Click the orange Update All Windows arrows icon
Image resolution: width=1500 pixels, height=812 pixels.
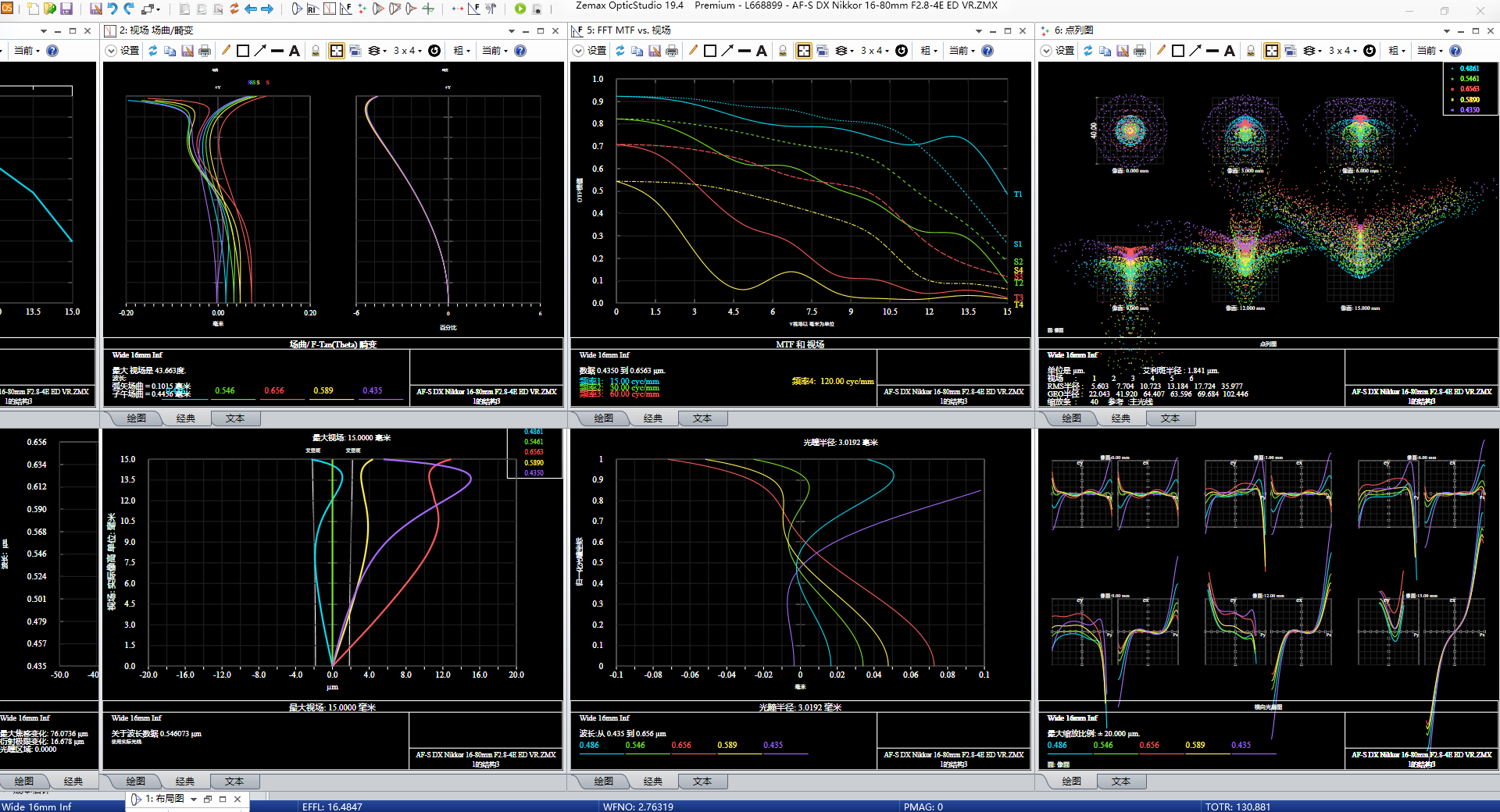(x=234, y=9)
